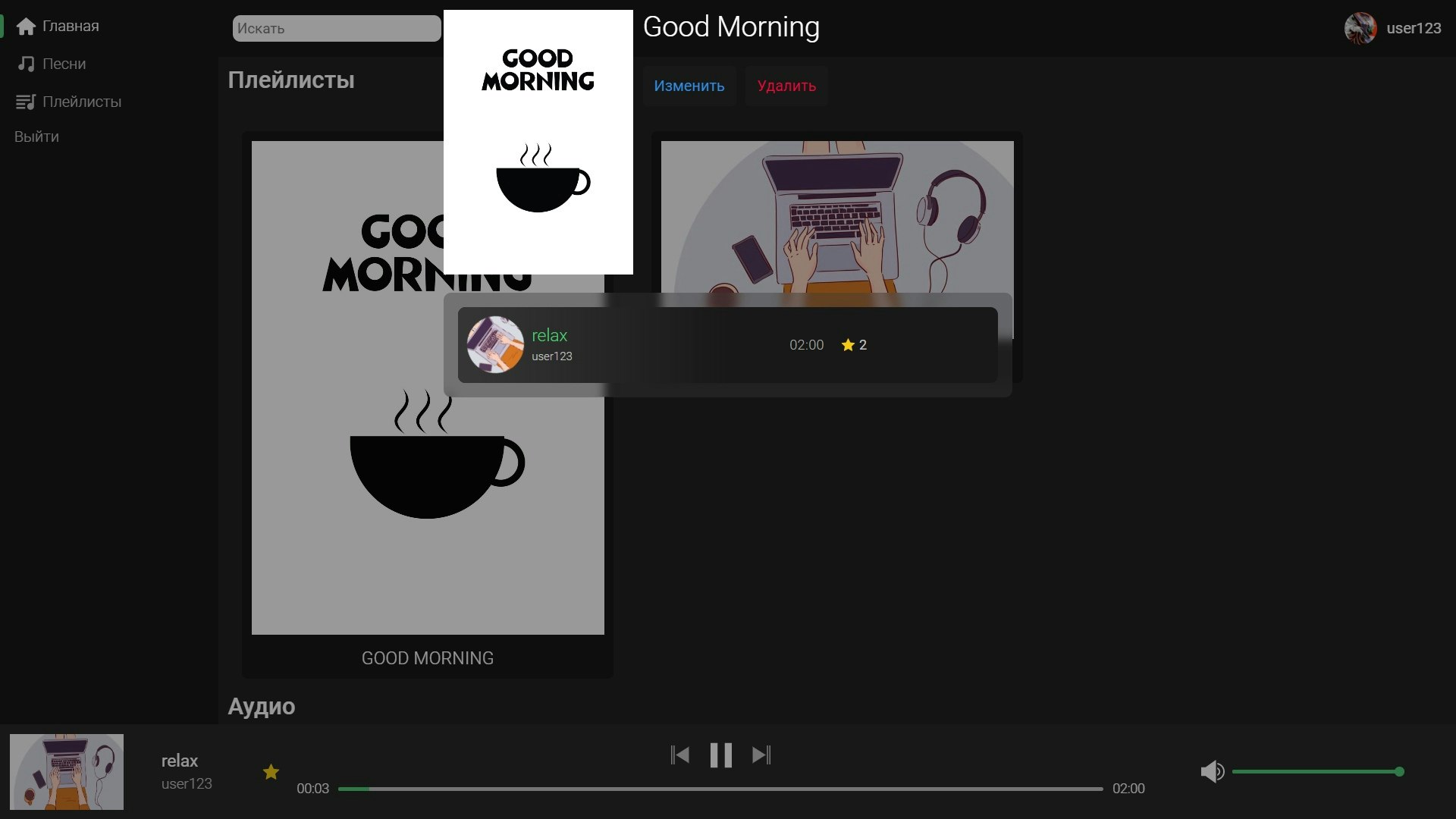Screen dimensions: 1456x819
Task: Click the 00:03 elapsed time label
Action: pyautogui.click(x=312, y=789)
